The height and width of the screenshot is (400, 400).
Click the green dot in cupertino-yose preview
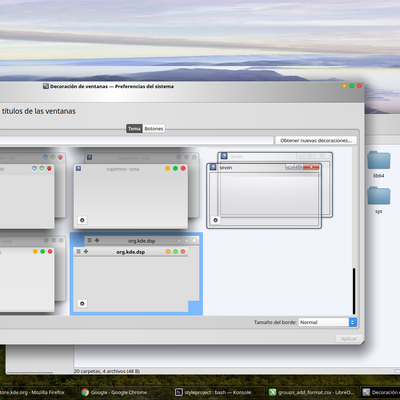pyautogui.click(x=175, y=168)
